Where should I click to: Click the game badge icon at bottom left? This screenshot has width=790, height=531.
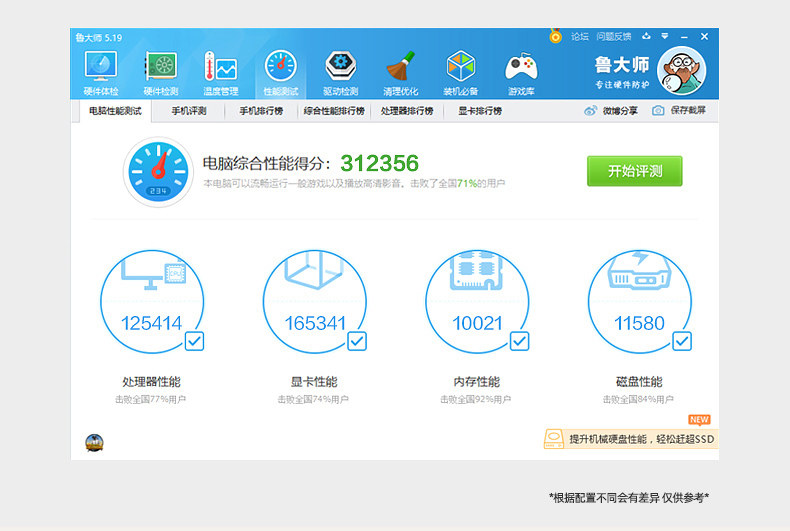click(94, 443)
